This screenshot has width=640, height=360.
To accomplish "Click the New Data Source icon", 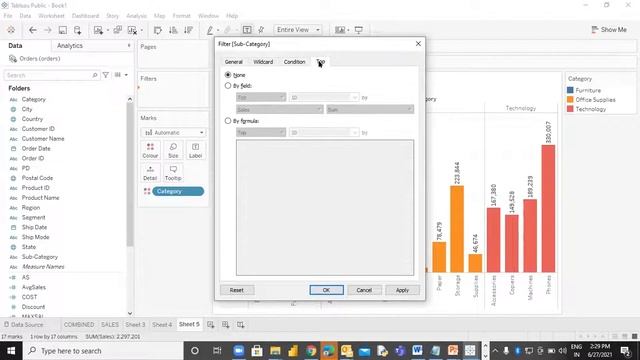I will click(78, 30).
